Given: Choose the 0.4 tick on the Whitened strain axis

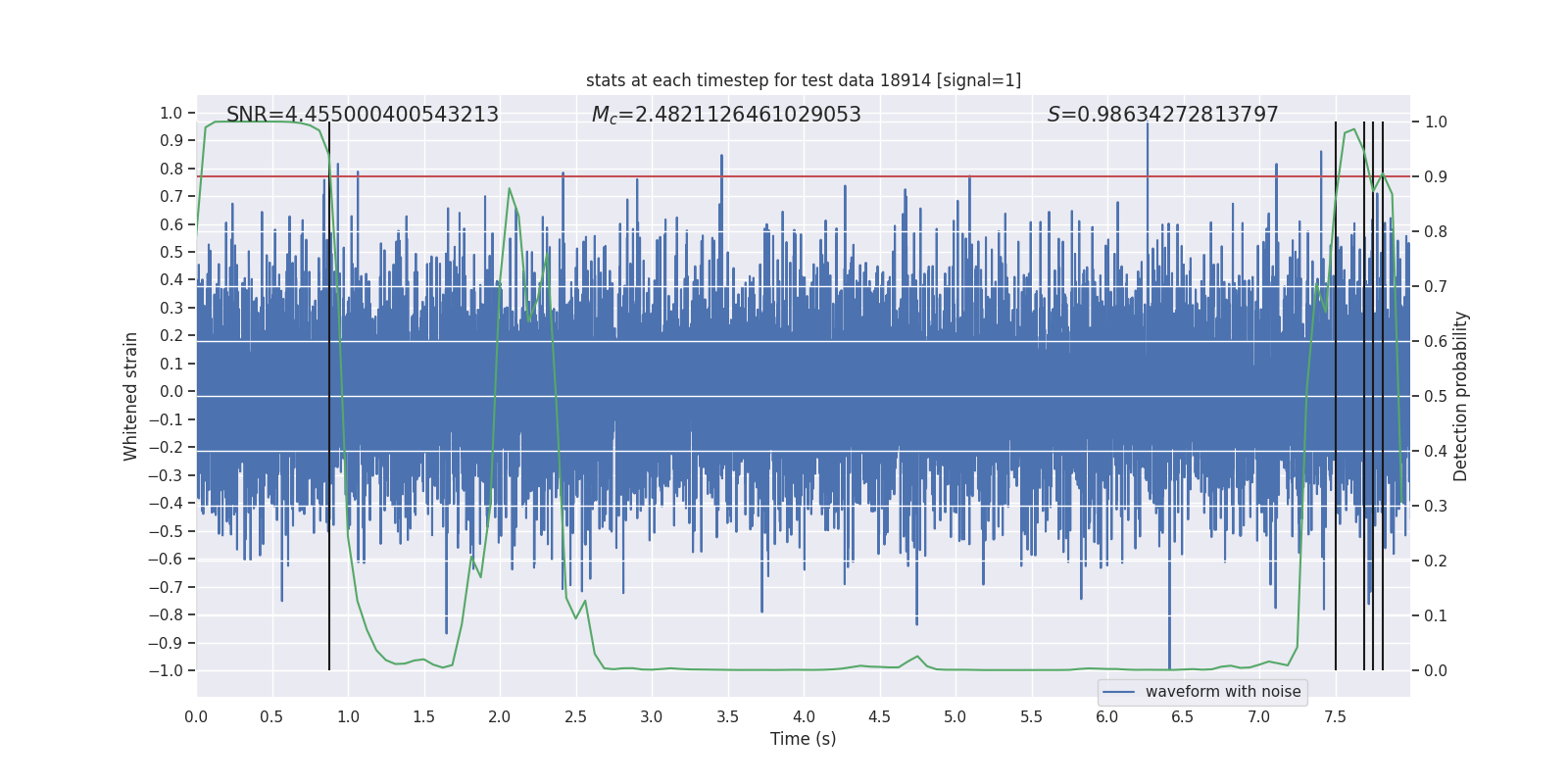Looking at the screenshot, I should pyautogui.click(x=171, y=279).
